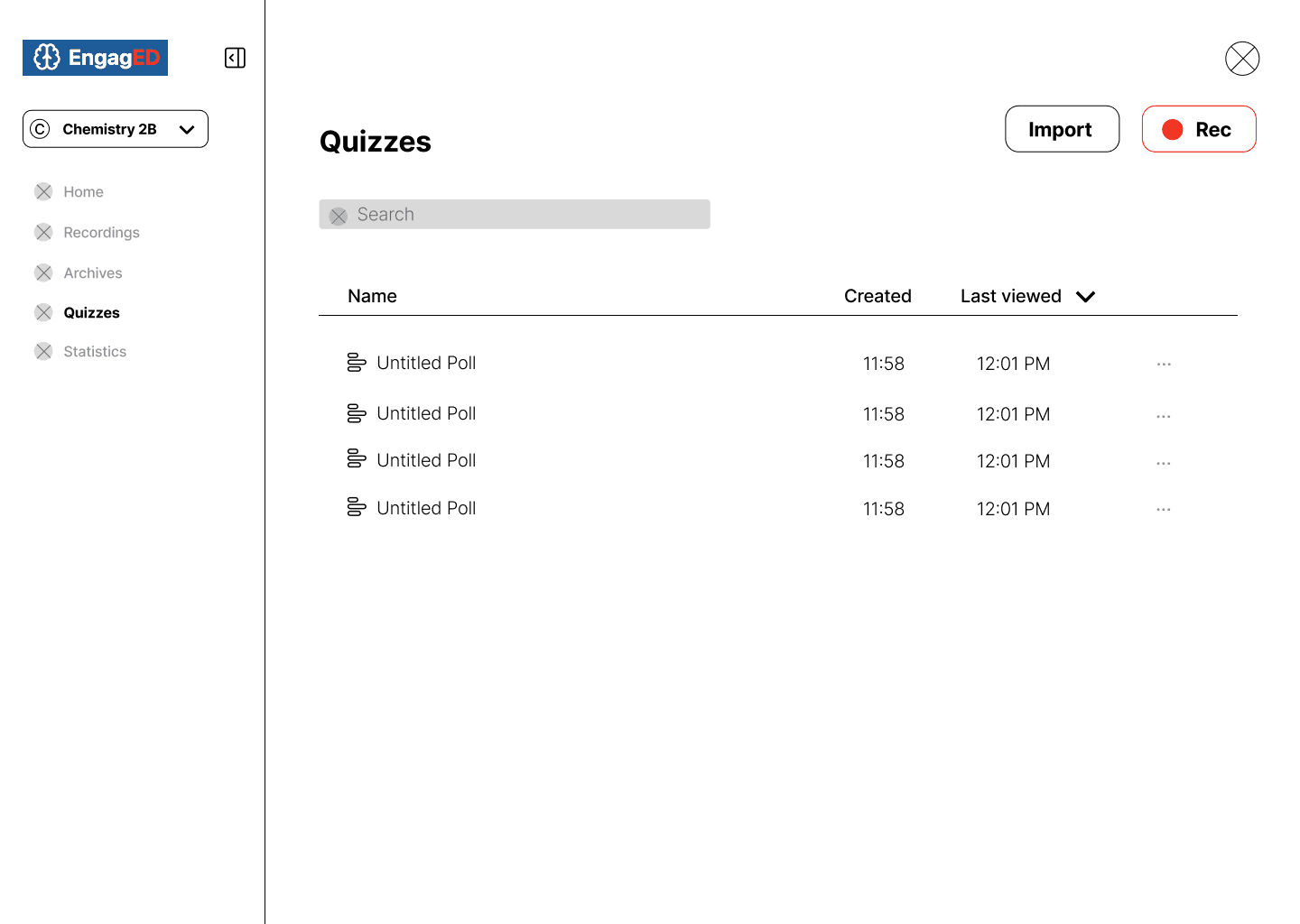This screenshot has height=924, width=1300.
Task: Go to Recordings in the sidebar
Action: pos(101,233)
